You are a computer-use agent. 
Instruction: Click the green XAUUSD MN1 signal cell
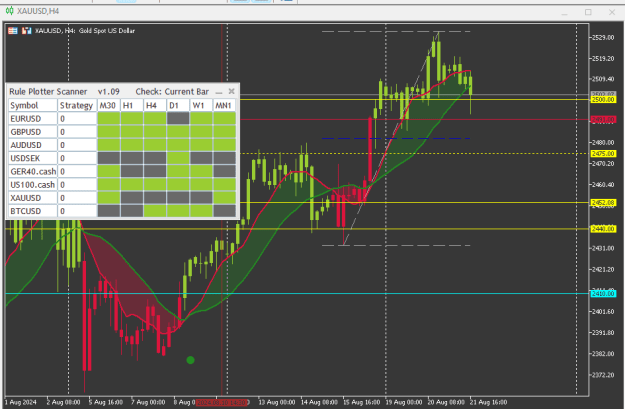pos(224,198)
